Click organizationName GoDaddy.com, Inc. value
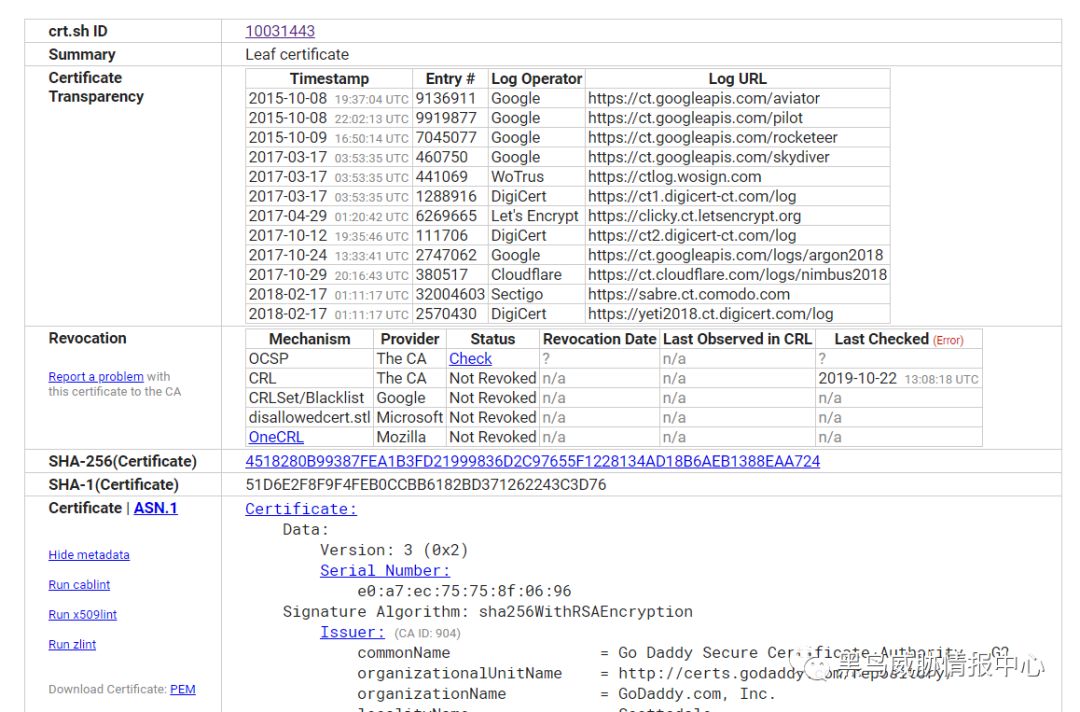Viewport: 1080px width, 712px height. 696,694
